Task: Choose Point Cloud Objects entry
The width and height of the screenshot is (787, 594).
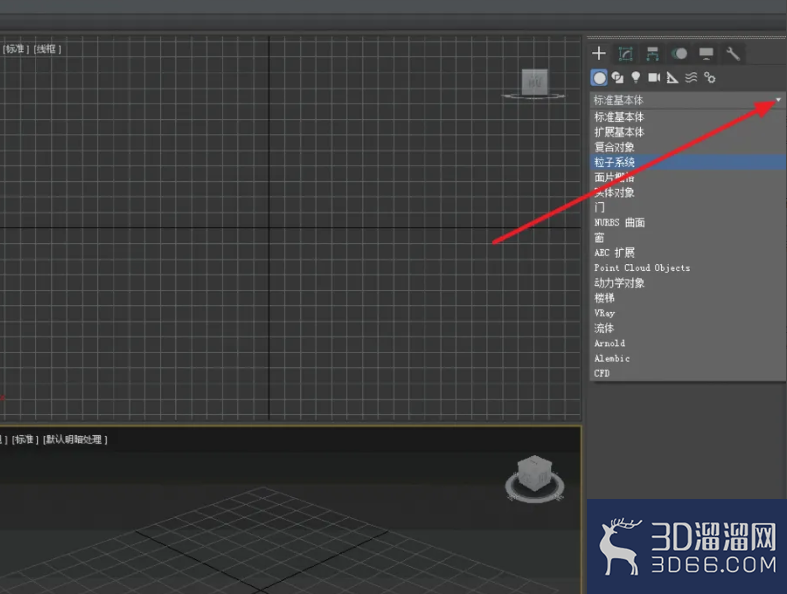Action: [x=688, y=268]
